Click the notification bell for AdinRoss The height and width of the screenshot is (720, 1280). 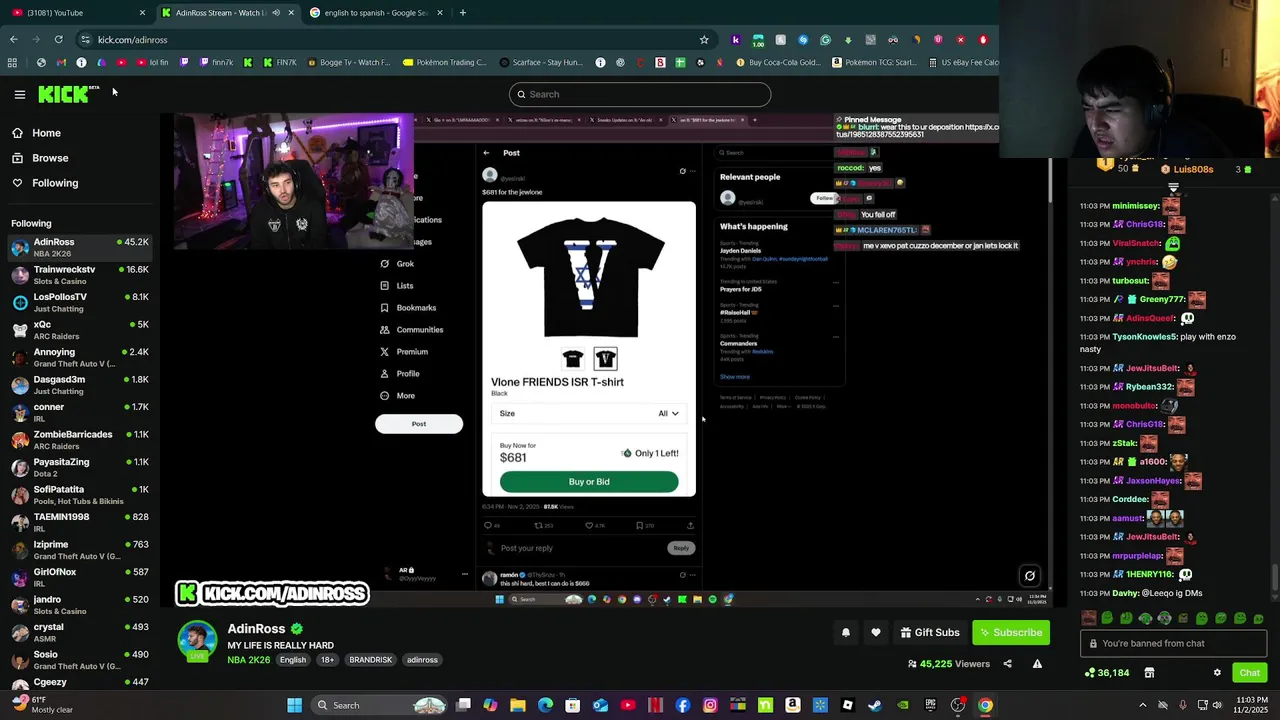point(846,632)
